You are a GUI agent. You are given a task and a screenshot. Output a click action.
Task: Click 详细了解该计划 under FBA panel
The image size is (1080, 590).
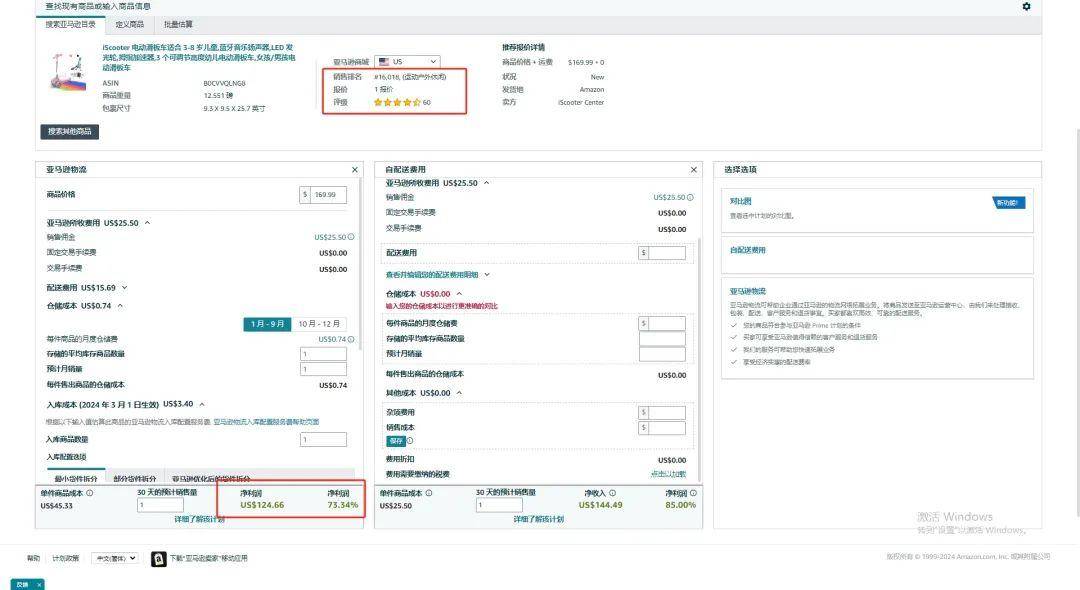tap(200, 519)
